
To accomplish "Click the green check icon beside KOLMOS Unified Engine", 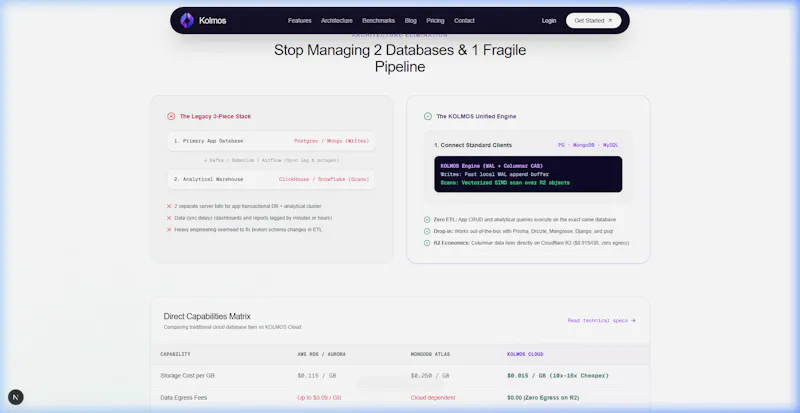I will coord(428,116).
